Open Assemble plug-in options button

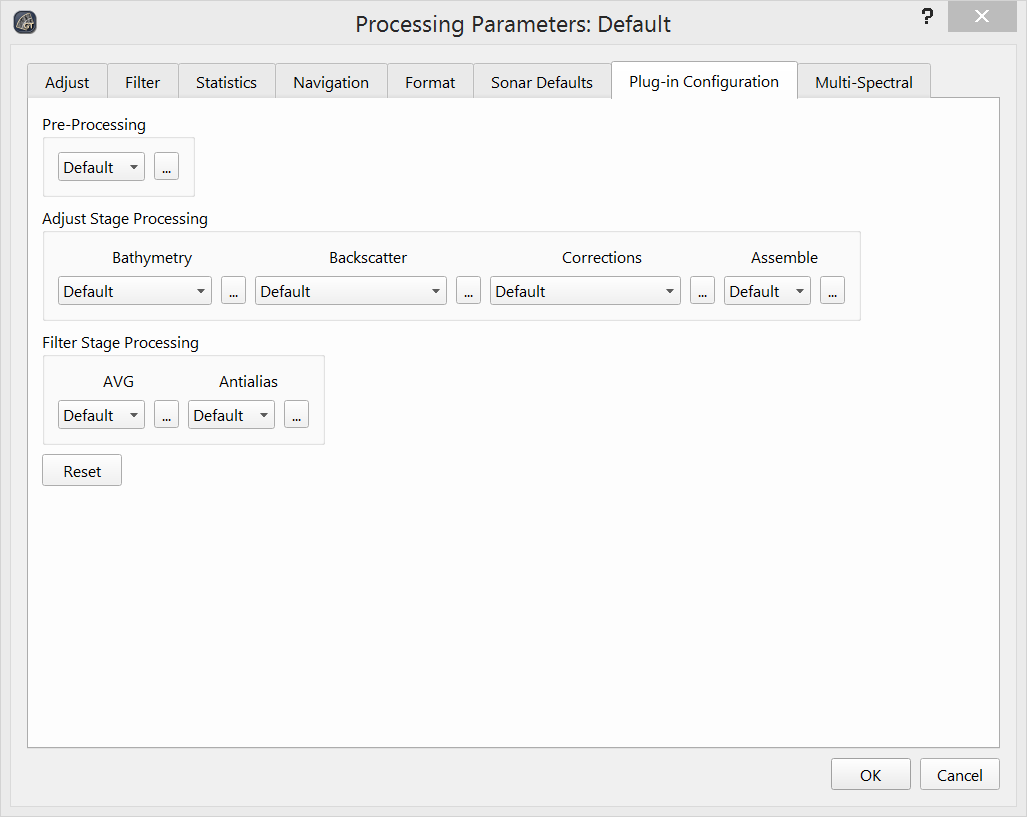coord(832,291)
